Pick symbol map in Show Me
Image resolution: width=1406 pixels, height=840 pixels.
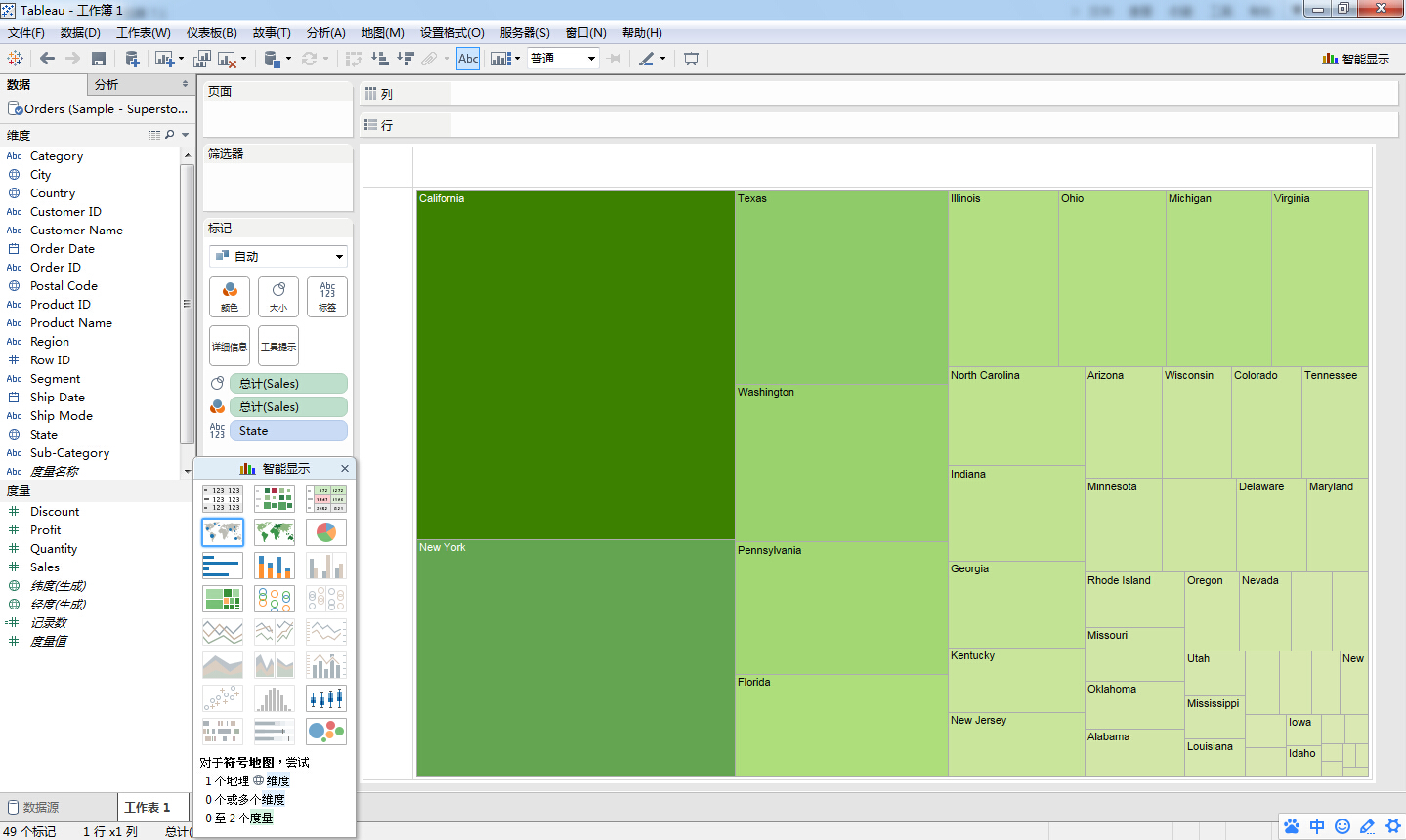(223, 532)
